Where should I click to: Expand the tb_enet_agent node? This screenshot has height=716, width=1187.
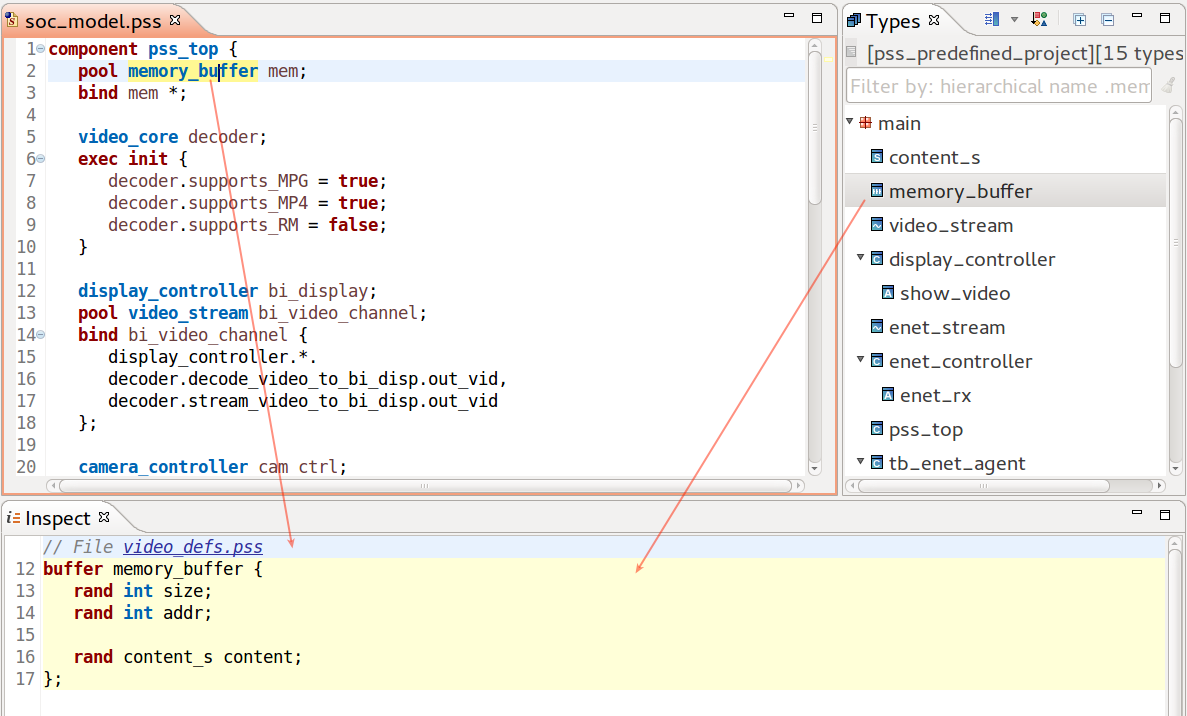click(859, 463)
